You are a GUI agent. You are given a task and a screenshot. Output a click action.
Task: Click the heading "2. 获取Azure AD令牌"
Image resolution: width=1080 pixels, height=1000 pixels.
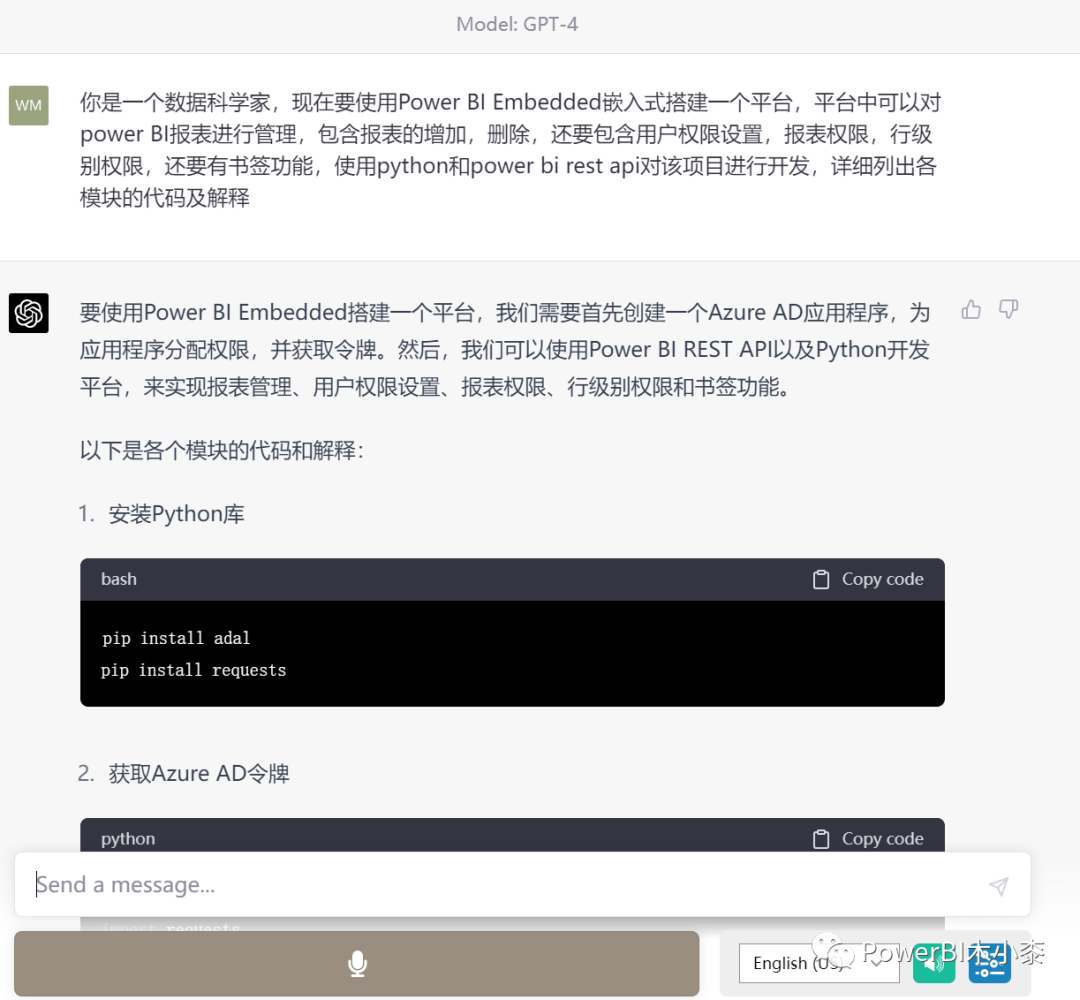pos(184,773)
